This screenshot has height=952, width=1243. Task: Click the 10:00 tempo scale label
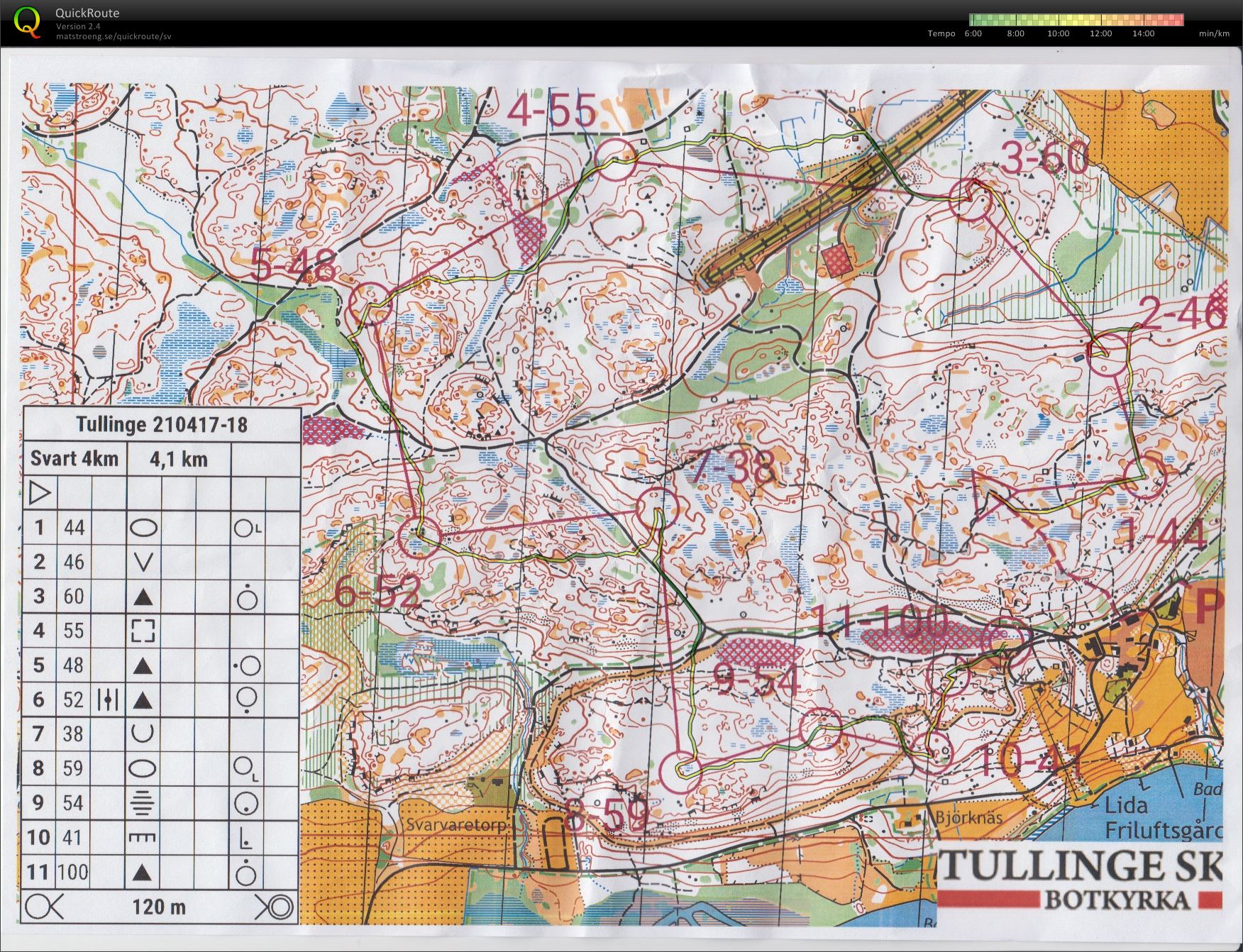click(x=1058, y=33)
